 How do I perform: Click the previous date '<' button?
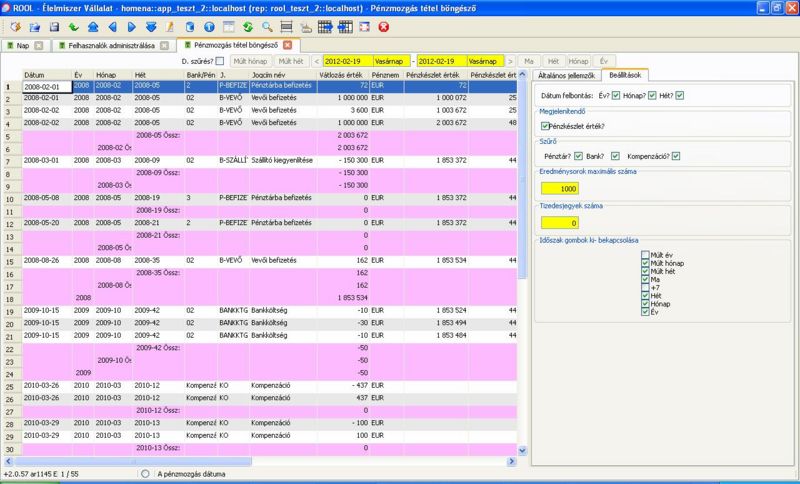[316, 61]
